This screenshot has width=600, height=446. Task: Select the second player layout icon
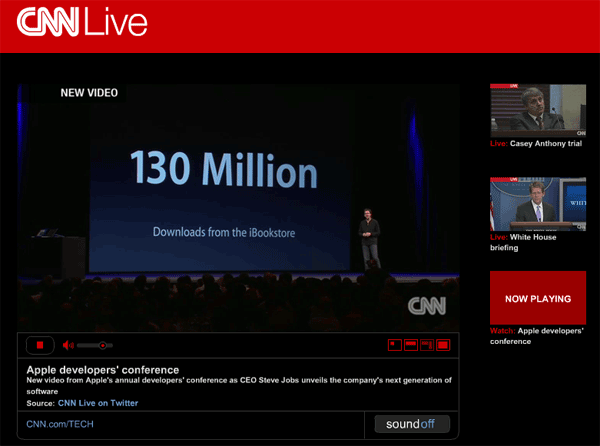pos(411,345)
